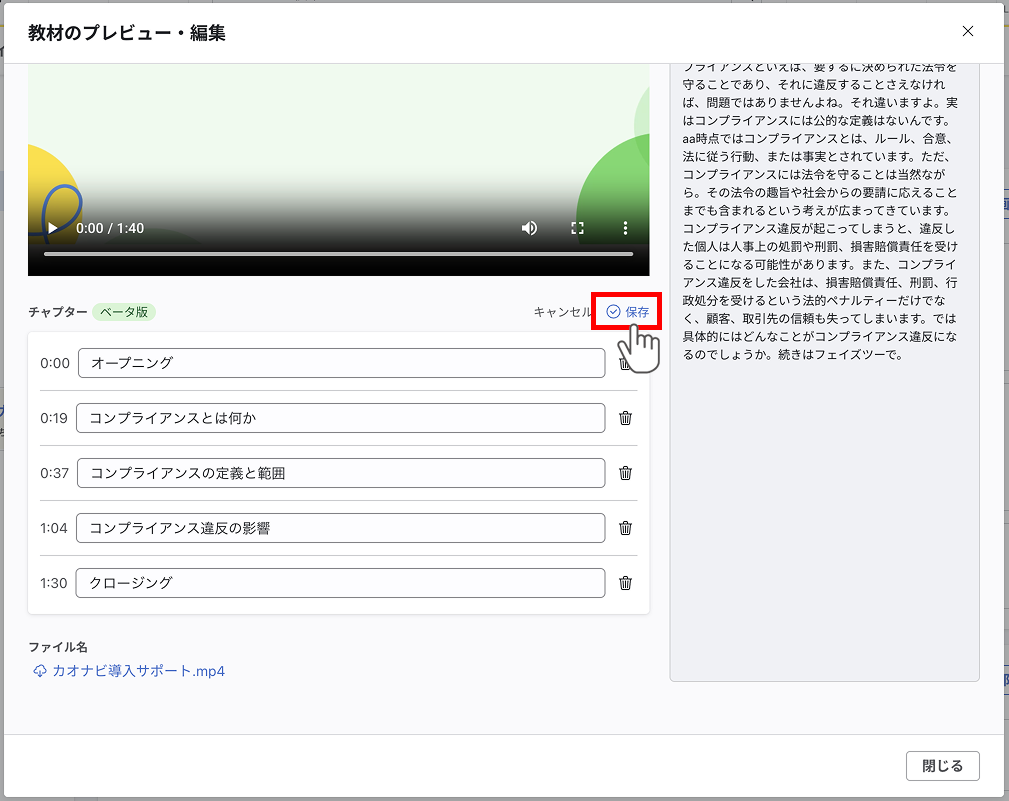Cancel chapter editing with キャンセル
This screenshot has height=801, width=1009.
562,312
